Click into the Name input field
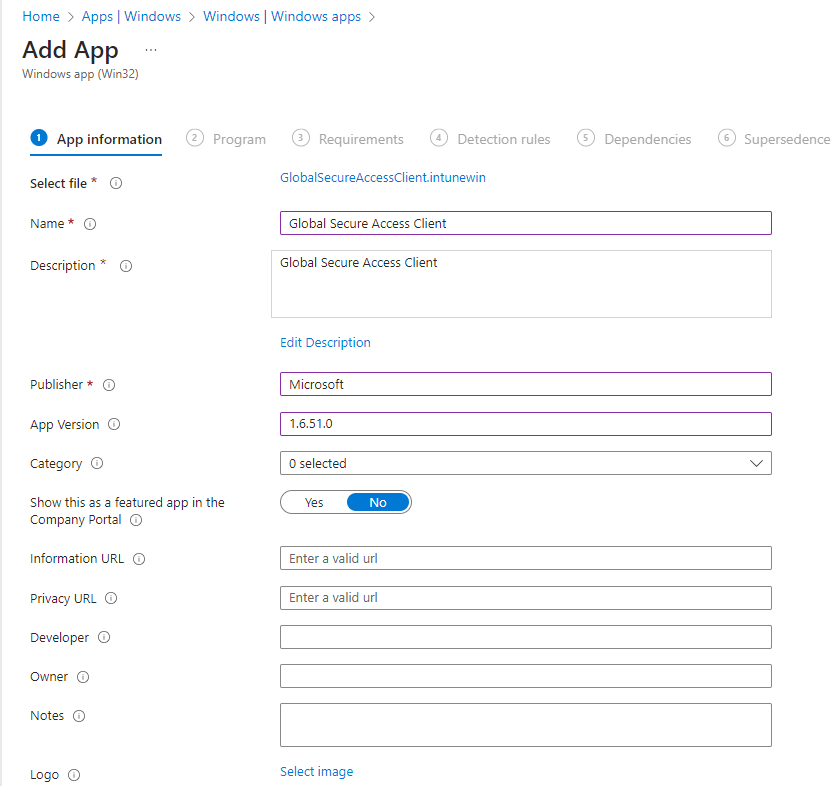The height and width of the screenshot is (786, 840). (526, 223)
